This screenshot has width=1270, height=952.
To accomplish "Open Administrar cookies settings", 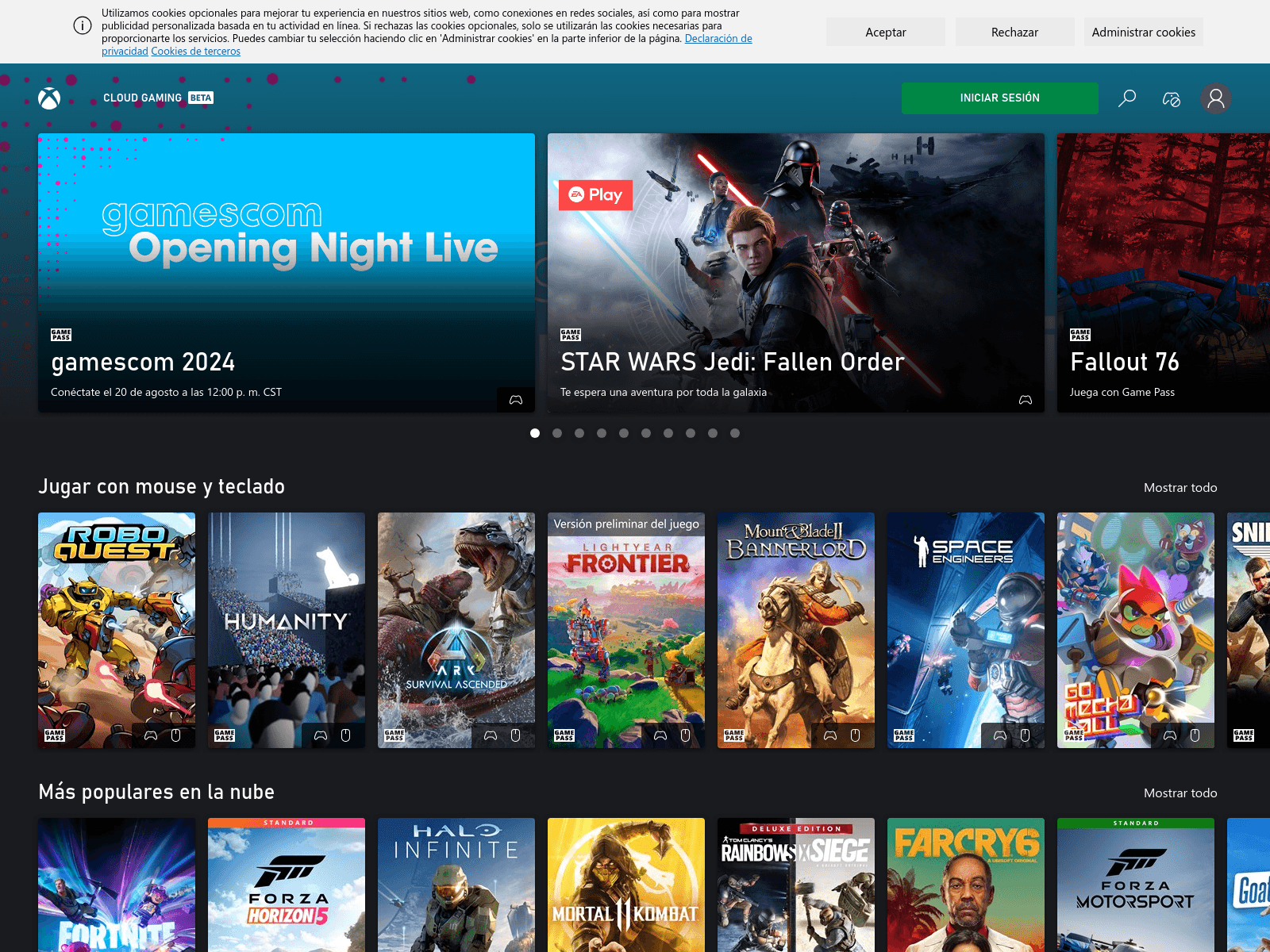I will click(x=1144, y=32).
